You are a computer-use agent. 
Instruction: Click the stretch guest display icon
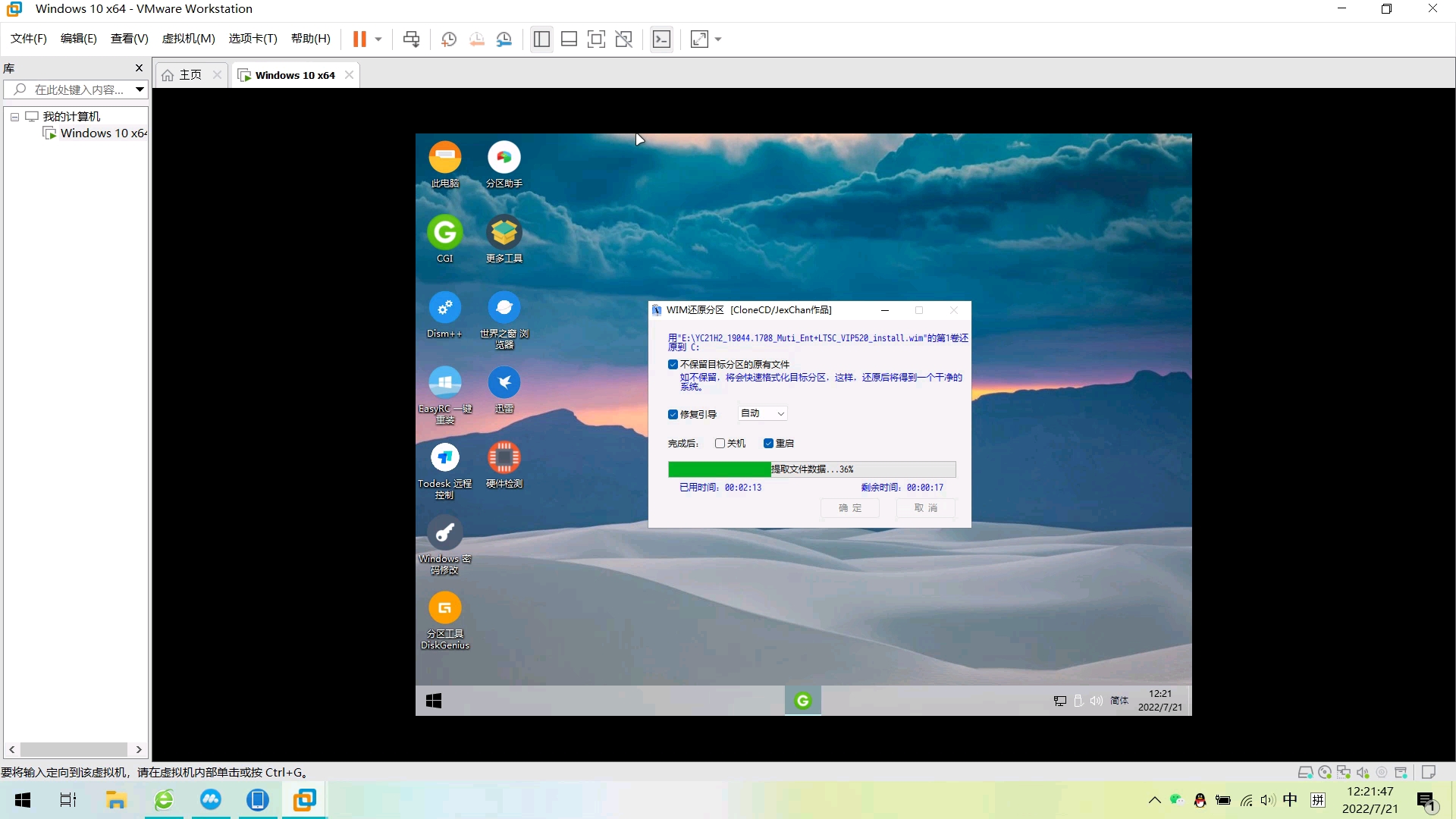(699, 39)
